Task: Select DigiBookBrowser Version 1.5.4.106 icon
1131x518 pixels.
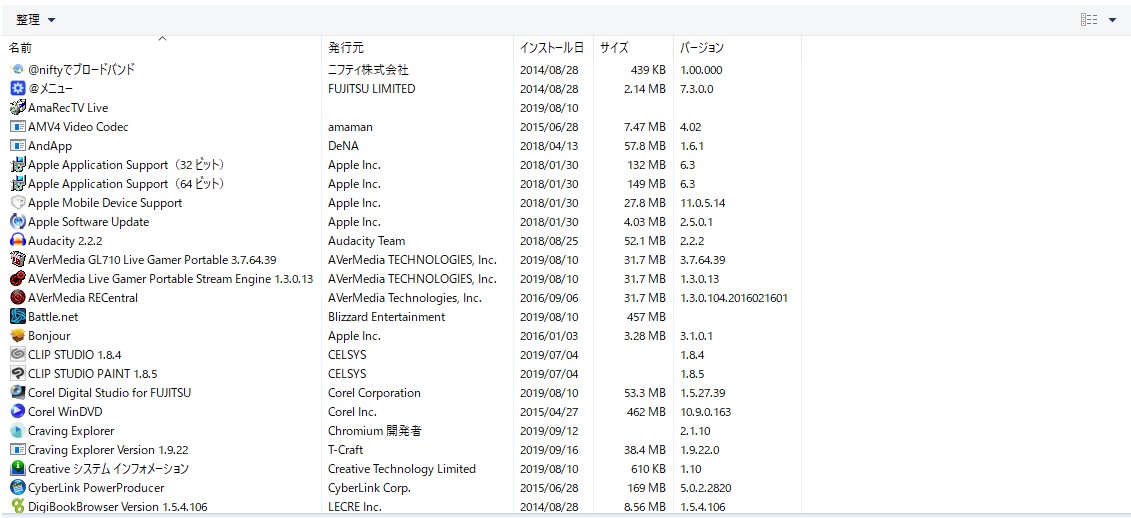Action: pyautogui.click(x=18, y=506)
